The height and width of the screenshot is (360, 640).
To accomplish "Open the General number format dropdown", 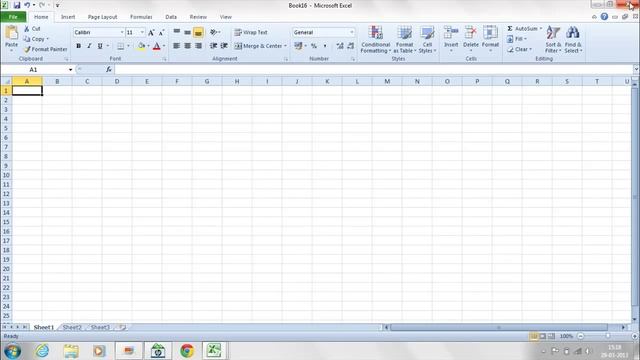I will pyautogui.click(x=352, y=32).
